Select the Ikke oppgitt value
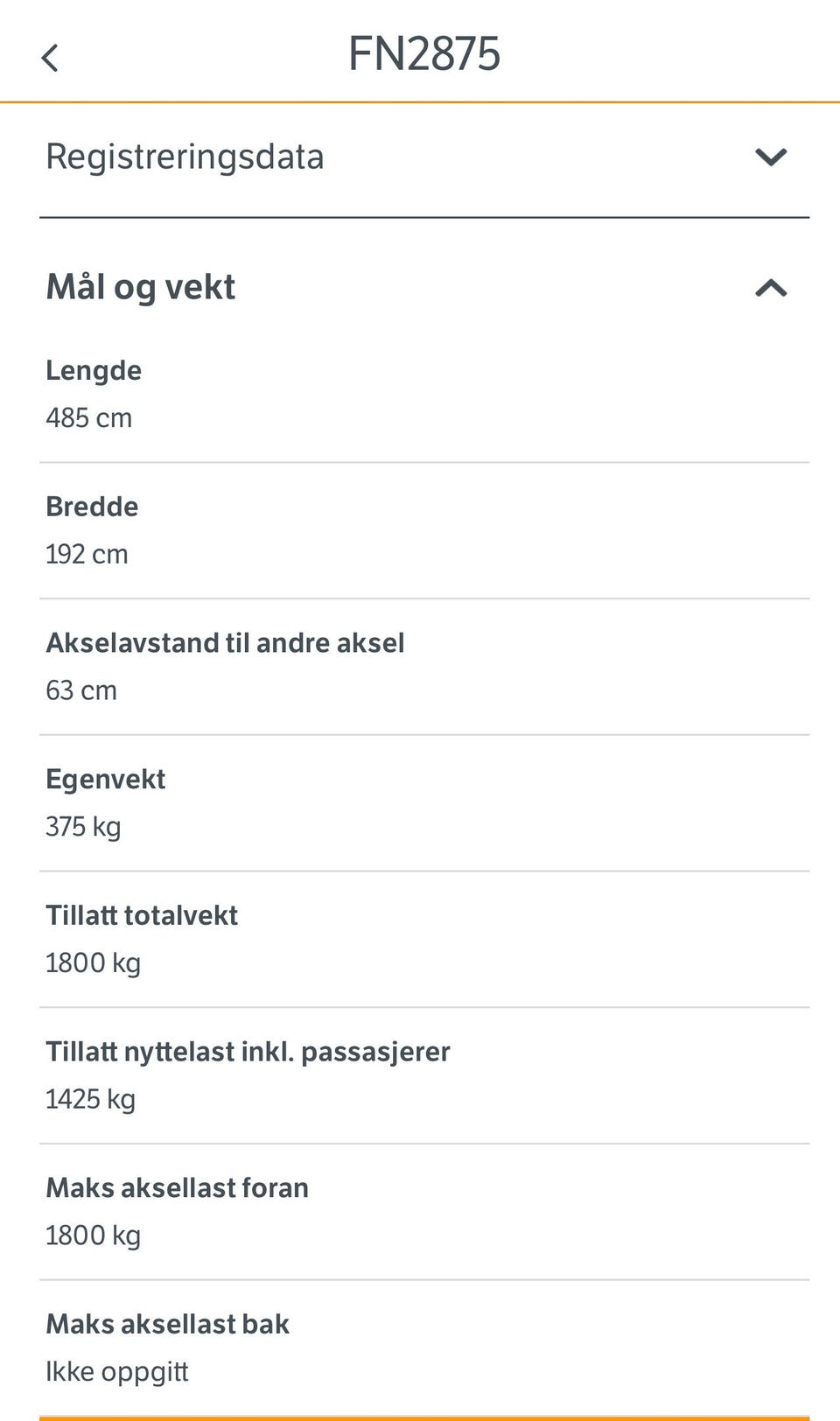 [117, 1372]
